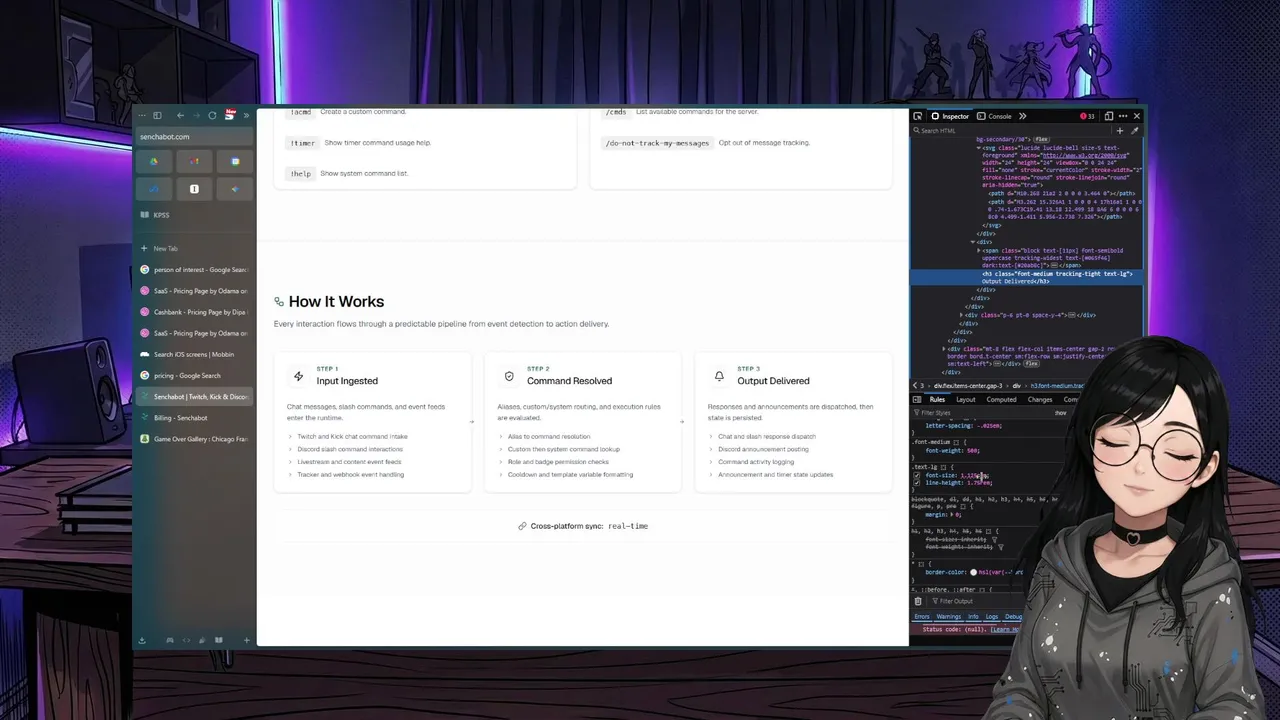Click the Command Resolved card title
Image resolution: width=1280 pixels, height=720 pixels.
click(x=569, y=381)
